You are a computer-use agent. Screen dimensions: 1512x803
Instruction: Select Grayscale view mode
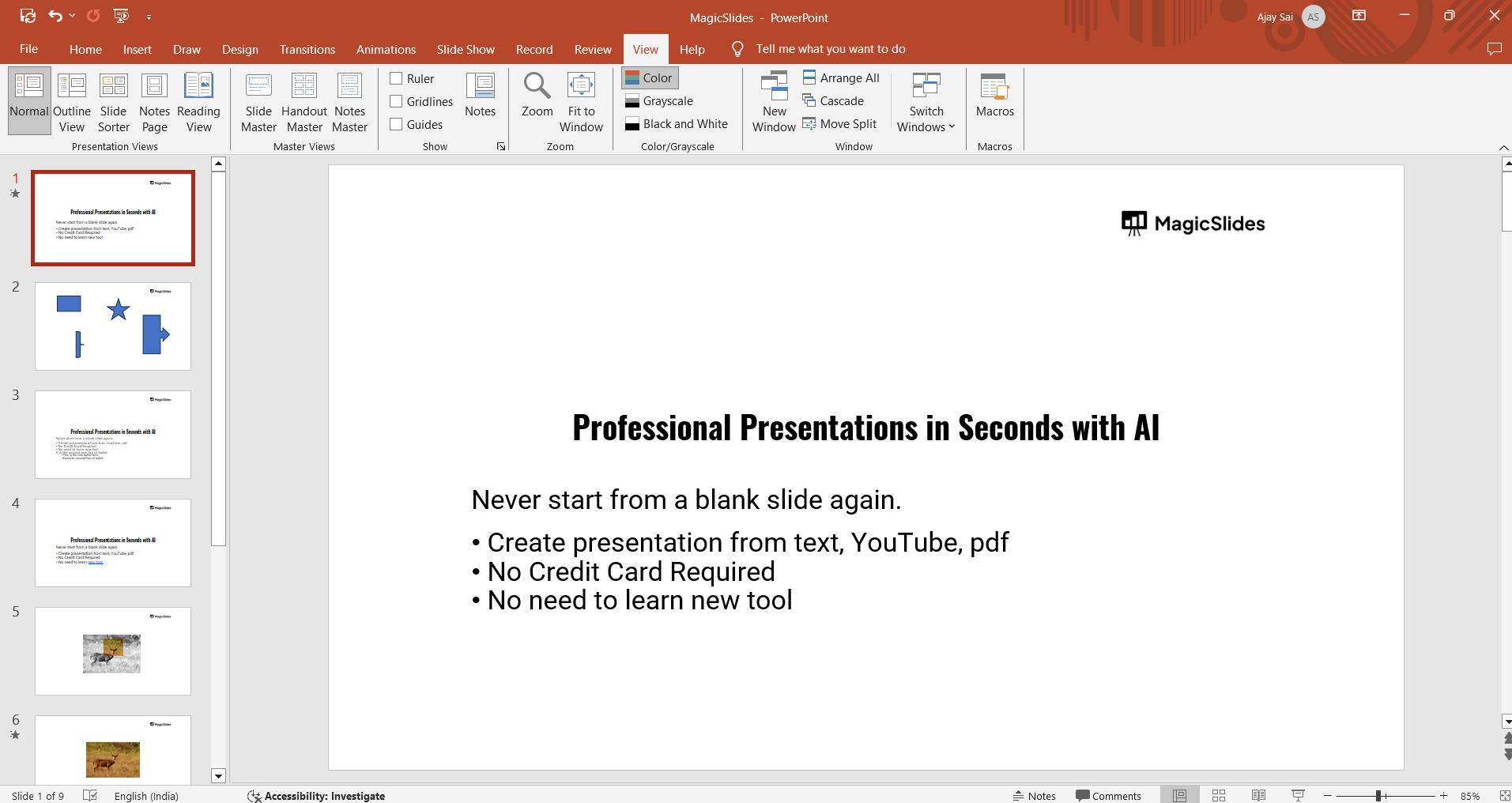659,101
